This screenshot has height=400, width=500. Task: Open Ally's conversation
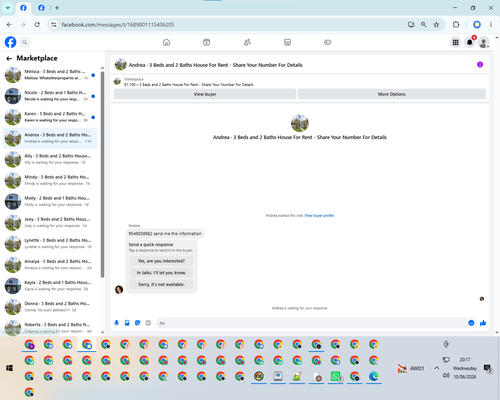(50, 159)
